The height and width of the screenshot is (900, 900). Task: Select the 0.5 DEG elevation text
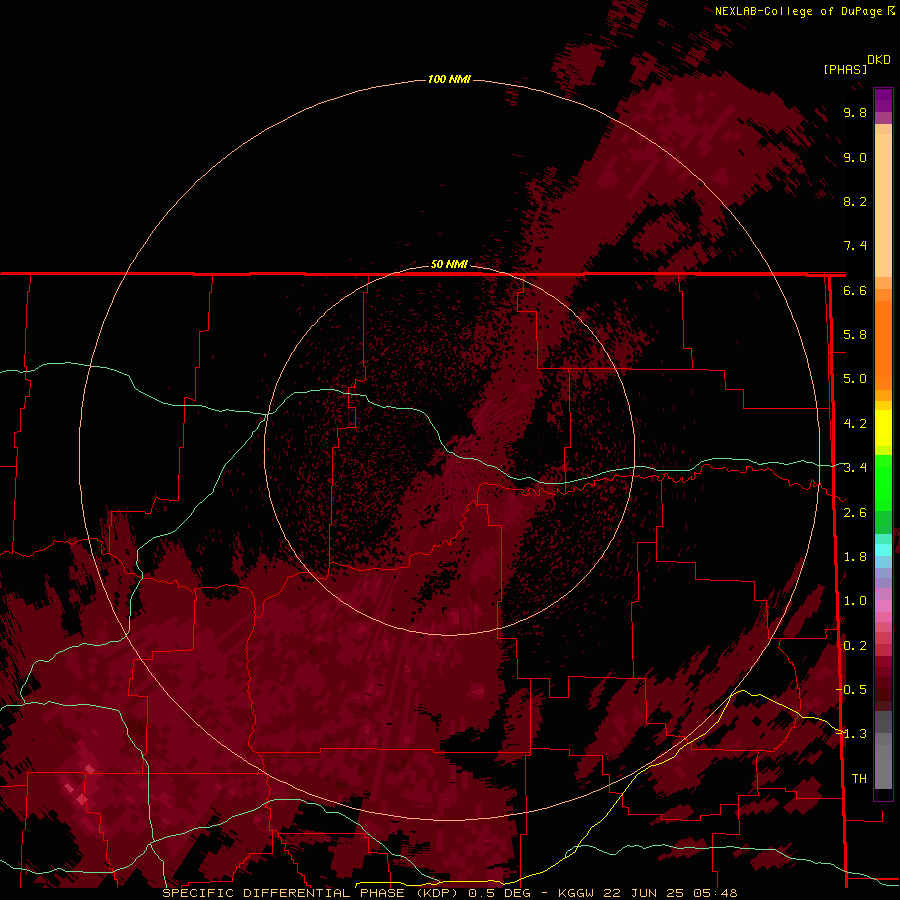click(x=499, y=893)
